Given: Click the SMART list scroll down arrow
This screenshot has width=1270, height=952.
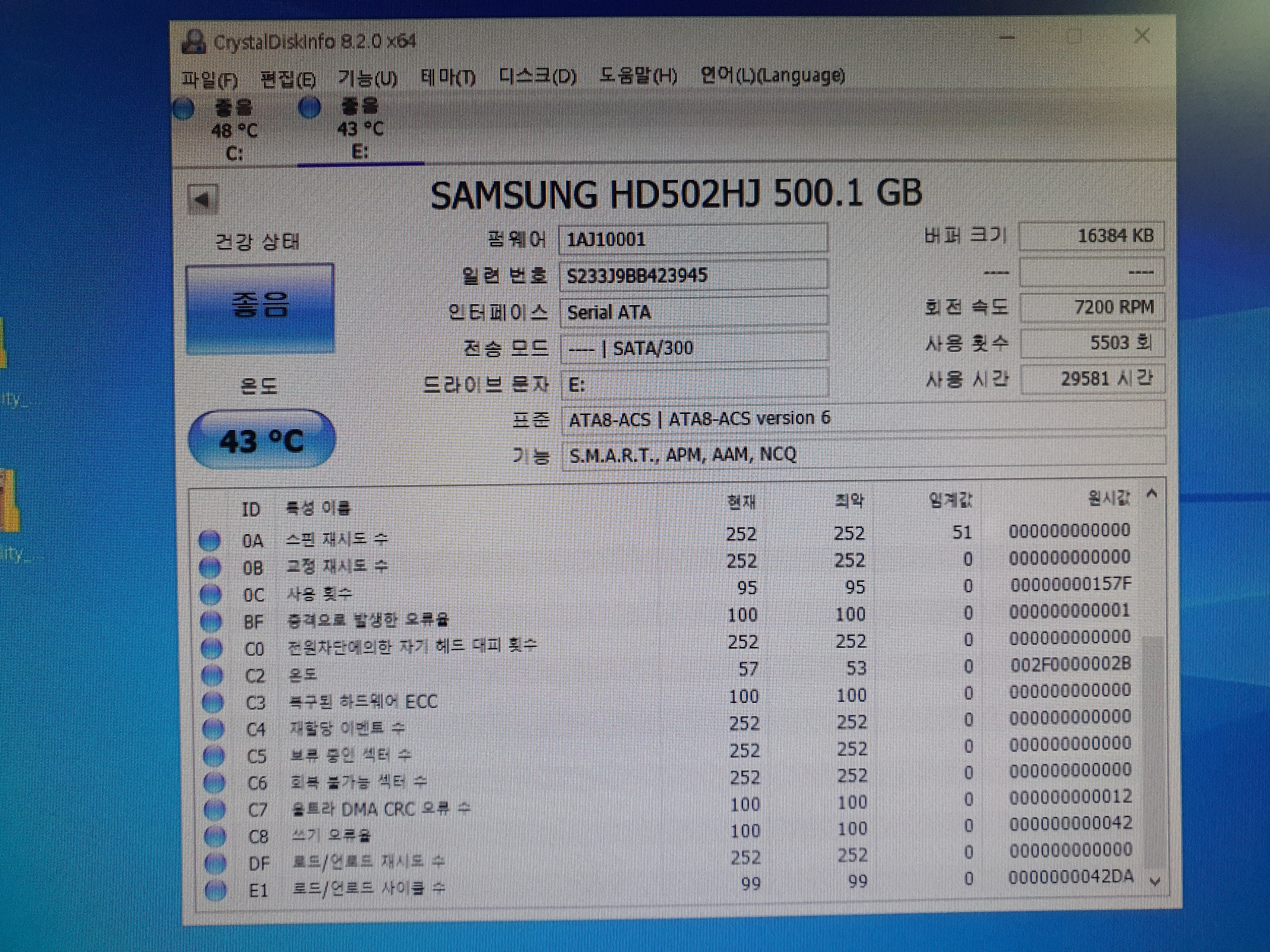Looking at the screenshot, I should click(1155, 881).
